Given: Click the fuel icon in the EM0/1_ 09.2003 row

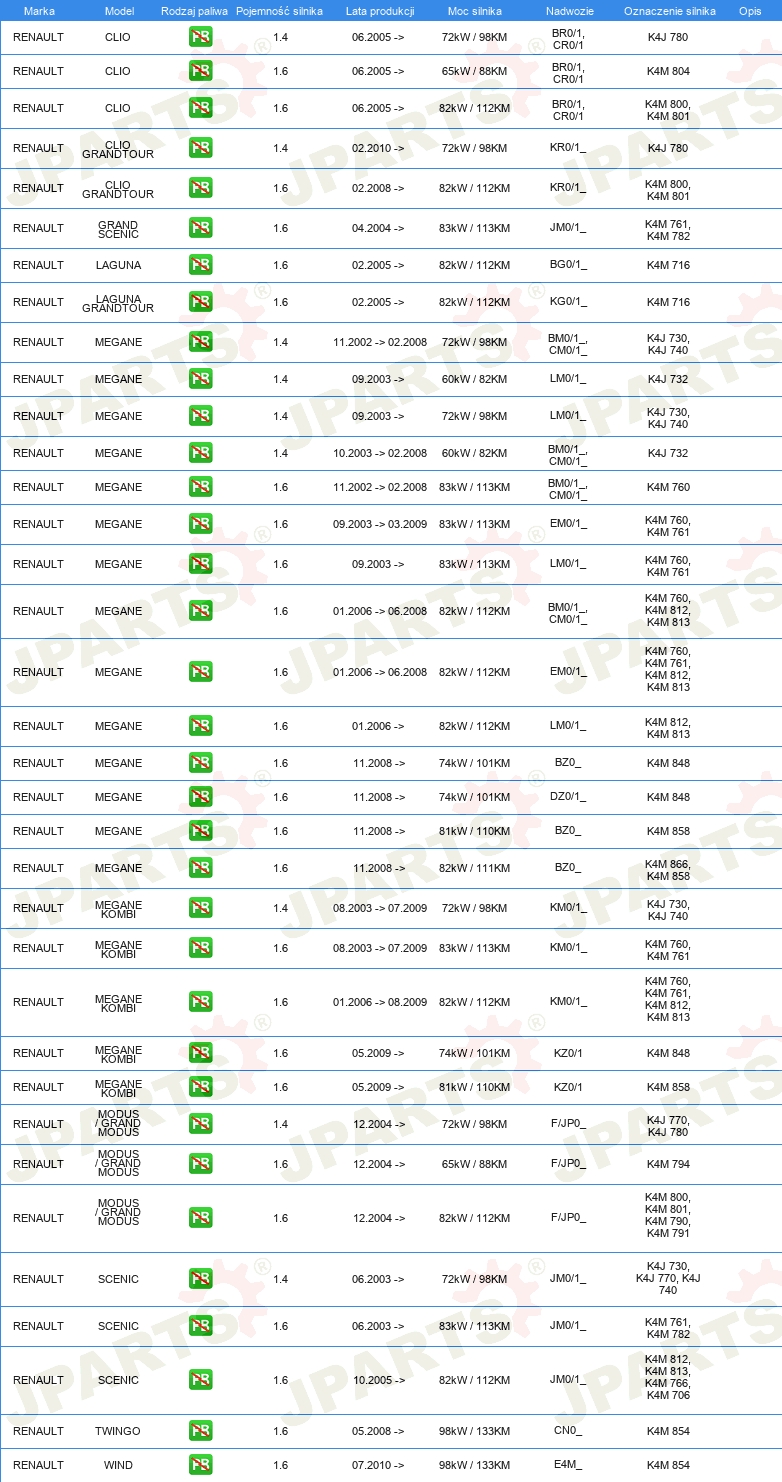Looking at the screenshot, I should coord(200,524).
